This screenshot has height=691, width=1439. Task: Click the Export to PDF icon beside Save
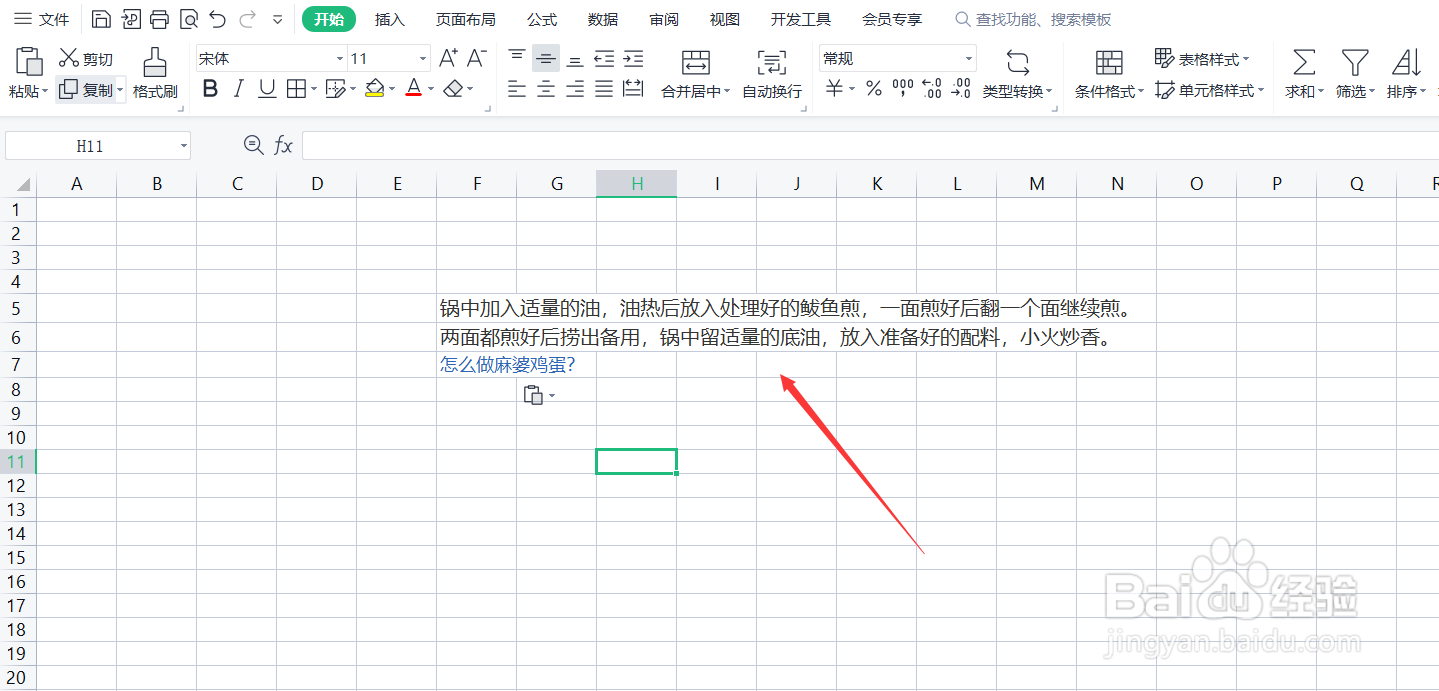pos(130,19)
